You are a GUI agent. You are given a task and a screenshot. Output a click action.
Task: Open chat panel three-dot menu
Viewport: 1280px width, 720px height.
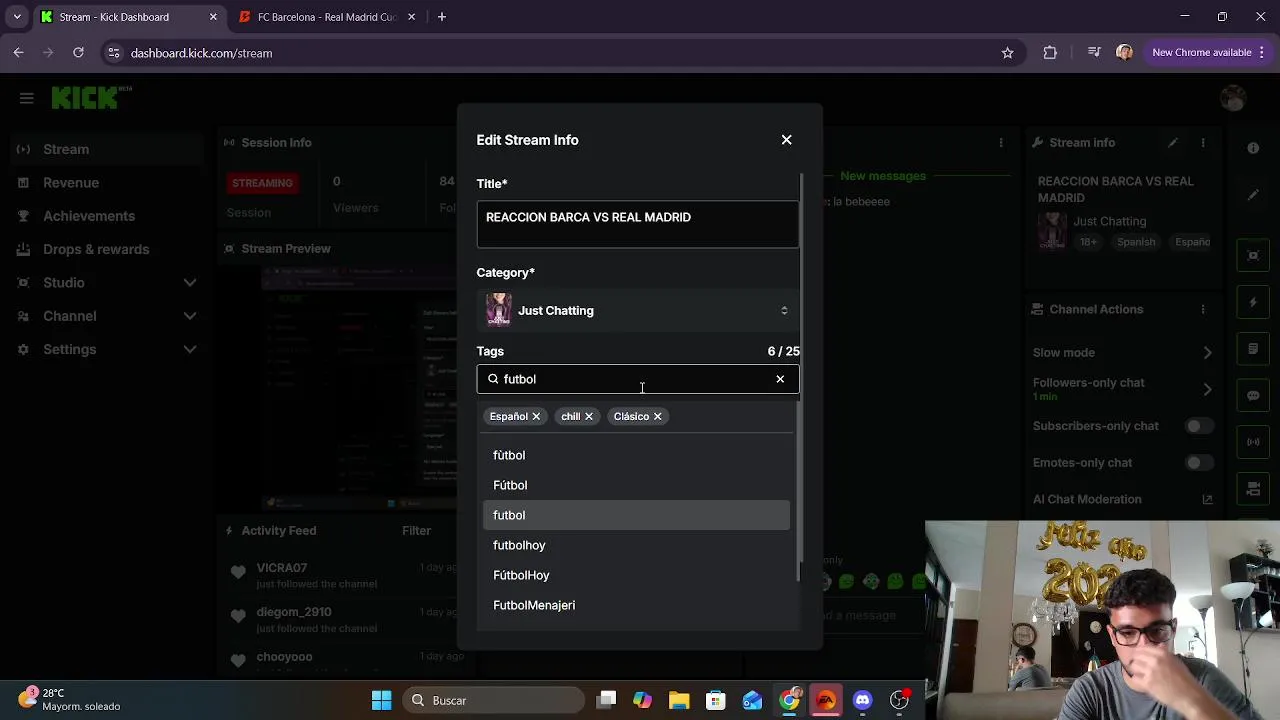click(x=1001, y=143)
